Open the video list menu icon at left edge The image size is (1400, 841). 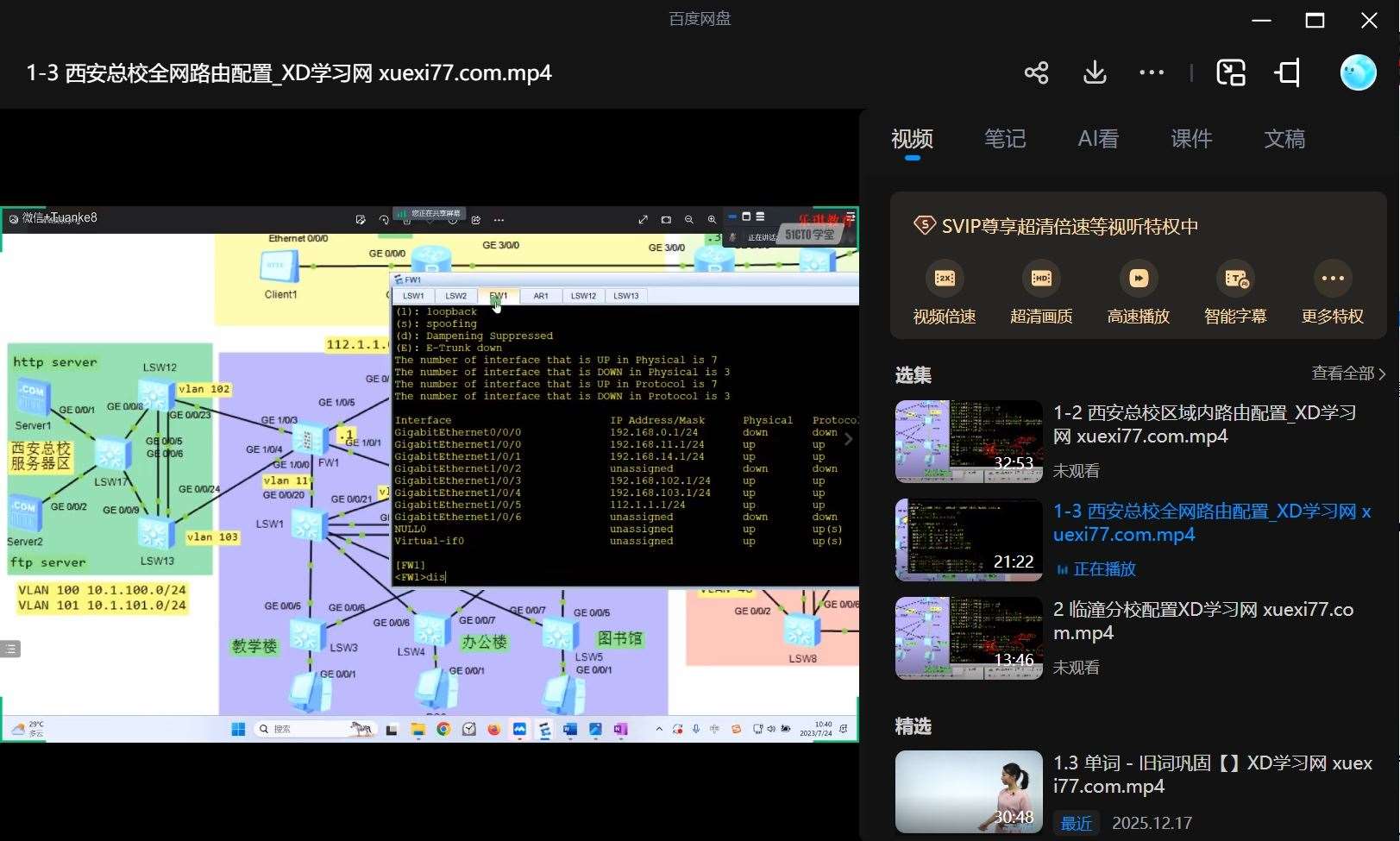[10, 649]
